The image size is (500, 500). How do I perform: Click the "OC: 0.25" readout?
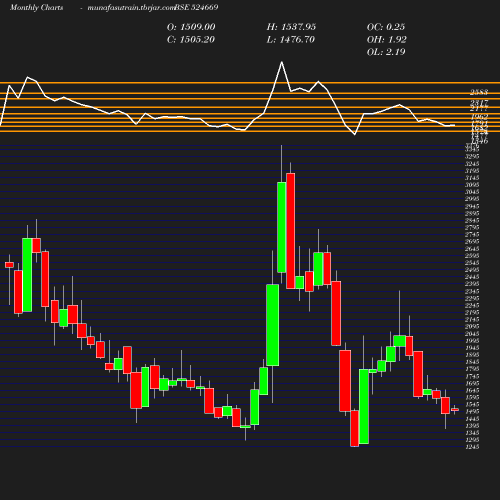[x=386, y=27]
